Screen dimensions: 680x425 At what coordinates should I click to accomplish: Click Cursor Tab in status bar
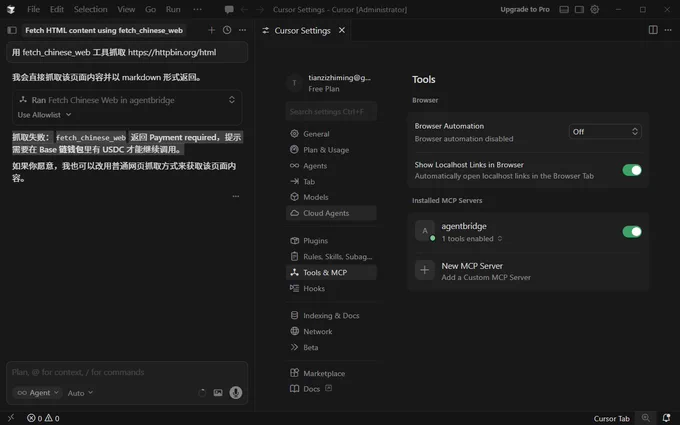[611, 418]
